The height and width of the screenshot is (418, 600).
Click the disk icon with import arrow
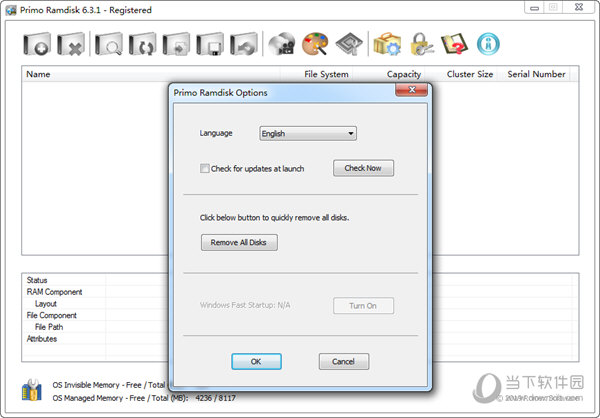pyautogui.click(x=176, y=44)
